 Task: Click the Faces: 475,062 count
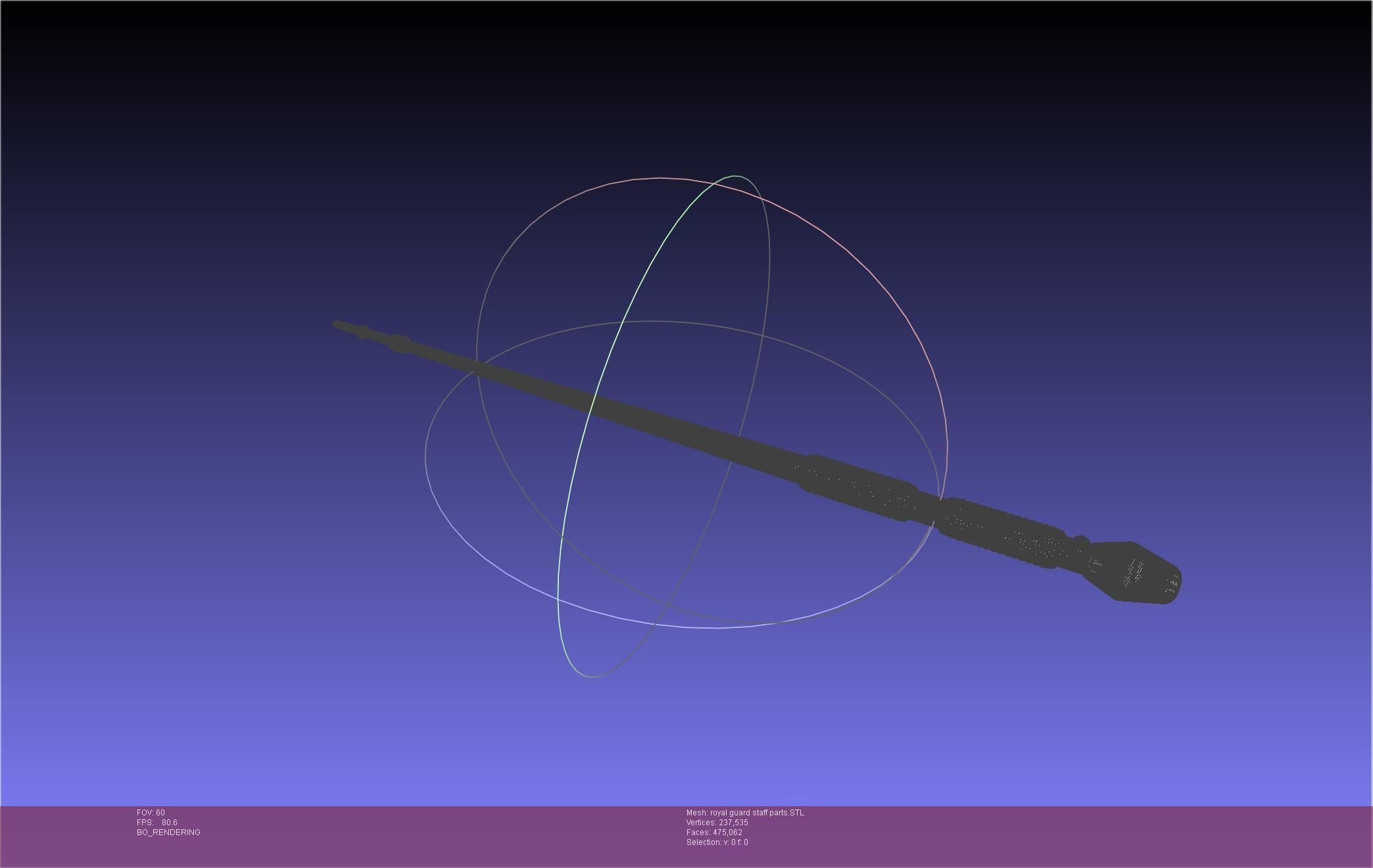click(714, 832)
